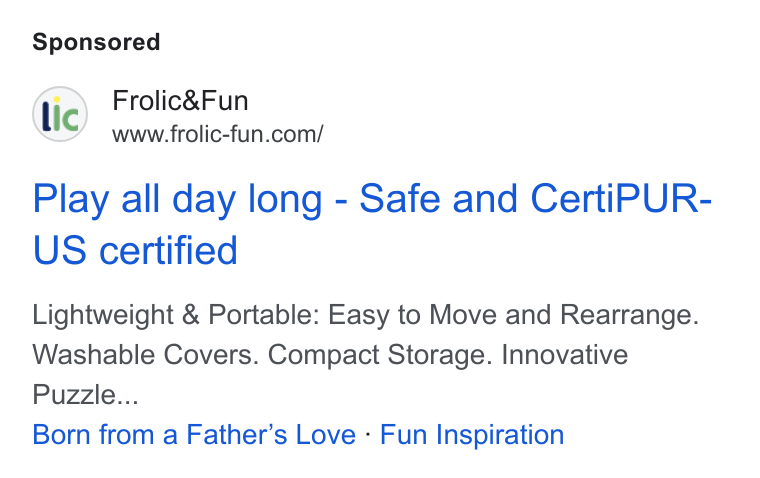Viewport: 760px width, 478px height.
Task: Visit the Fun Inspiration sitelink
Action: (472, 434)
